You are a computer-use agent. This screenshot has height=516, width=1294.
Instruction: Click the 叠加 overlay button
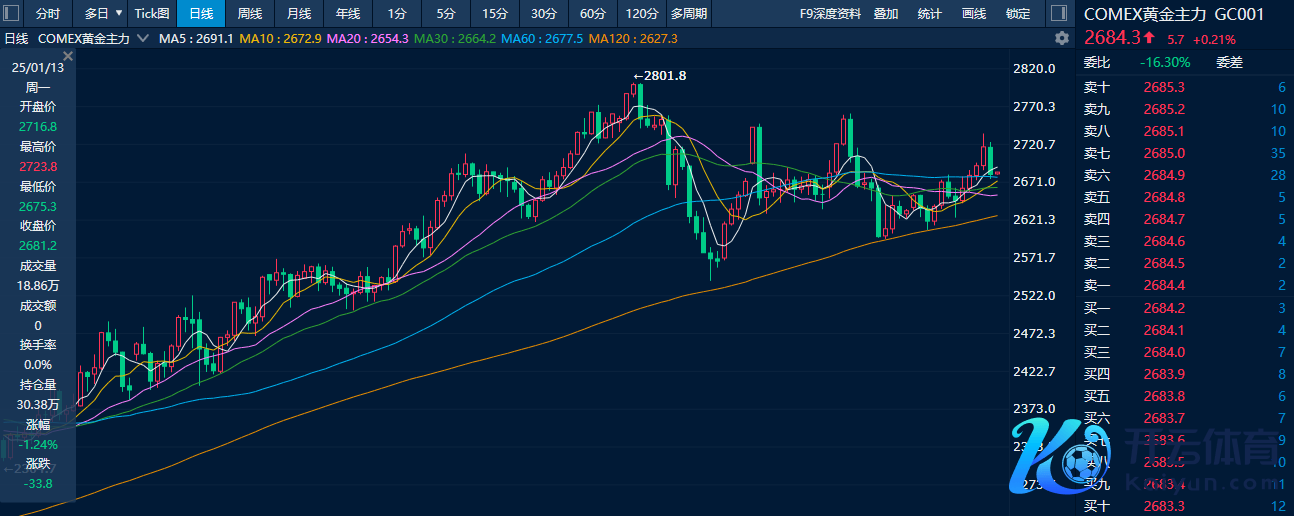click(x=886, y=14)
